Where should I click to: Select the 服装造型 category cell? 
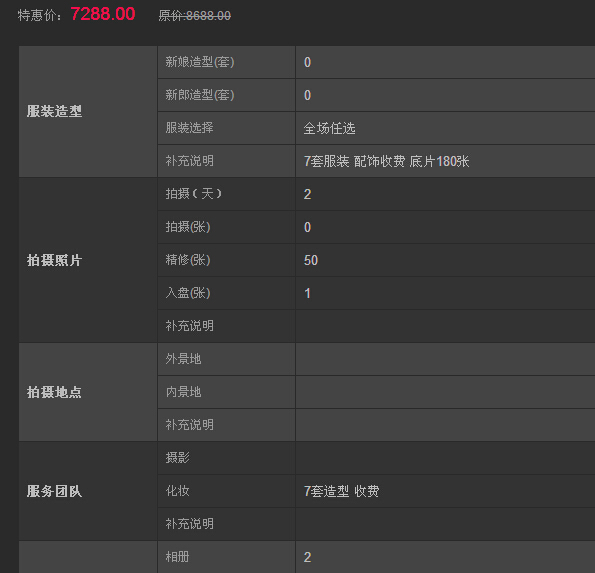coord(88,111)
